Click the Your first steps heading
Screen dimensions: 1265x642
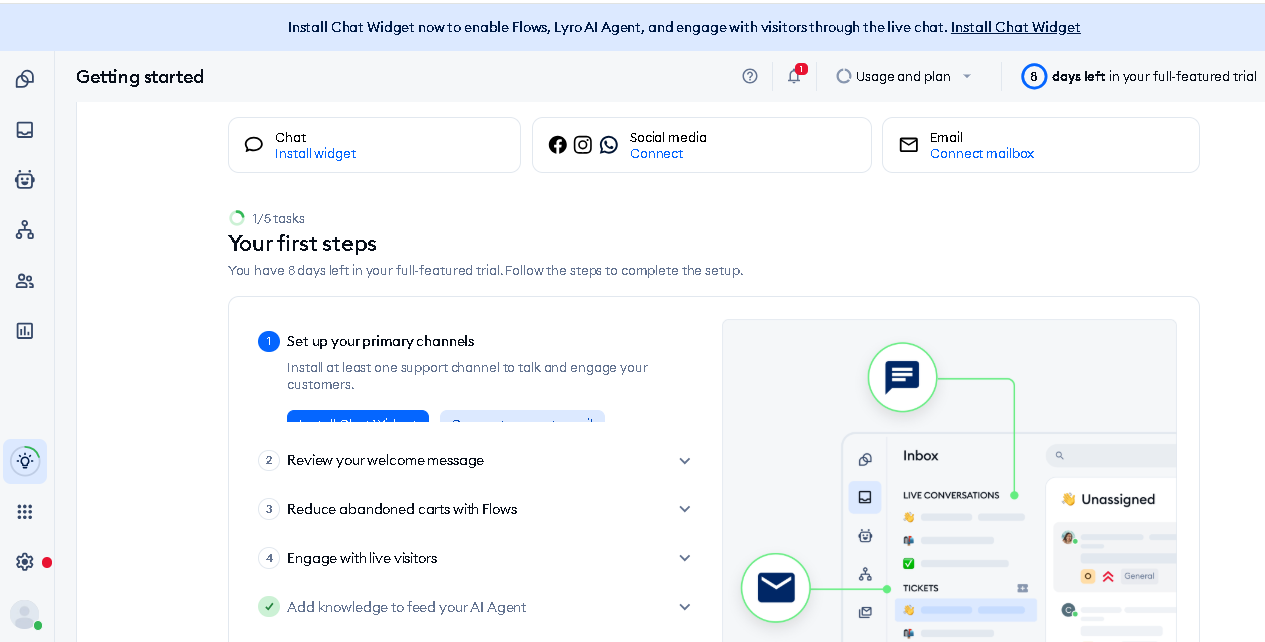[302, 243]
